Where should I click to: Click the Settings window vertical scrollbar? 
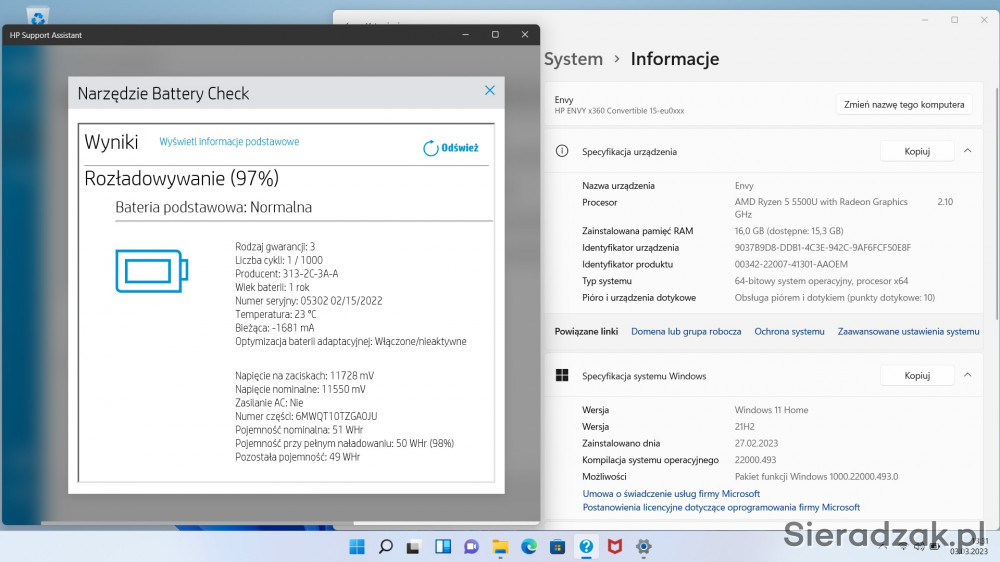click(x=996, y=204)
